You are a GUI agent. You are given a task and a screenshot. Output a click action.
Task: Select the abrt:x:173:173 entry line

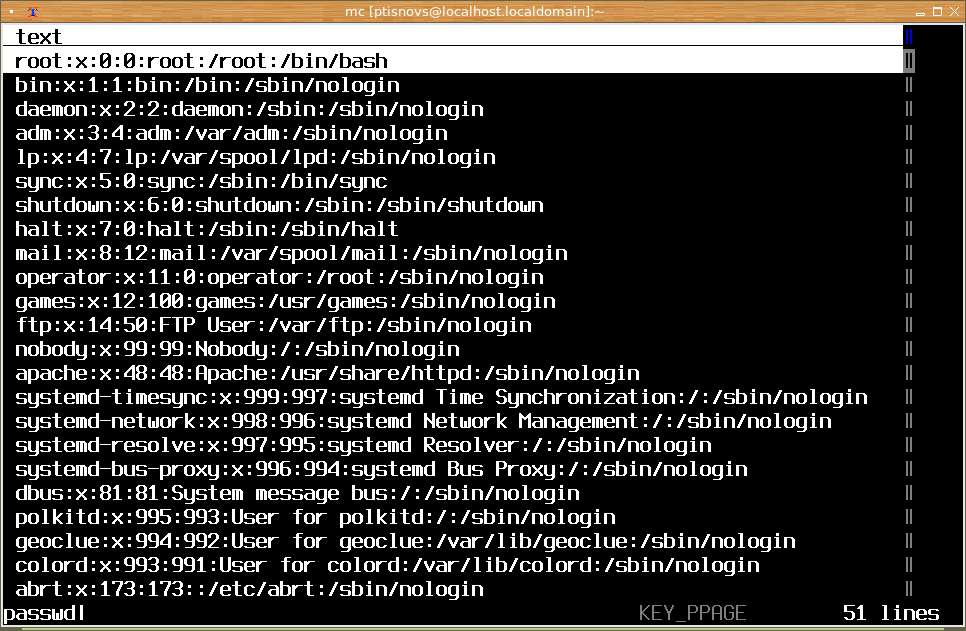click(250, 590)
